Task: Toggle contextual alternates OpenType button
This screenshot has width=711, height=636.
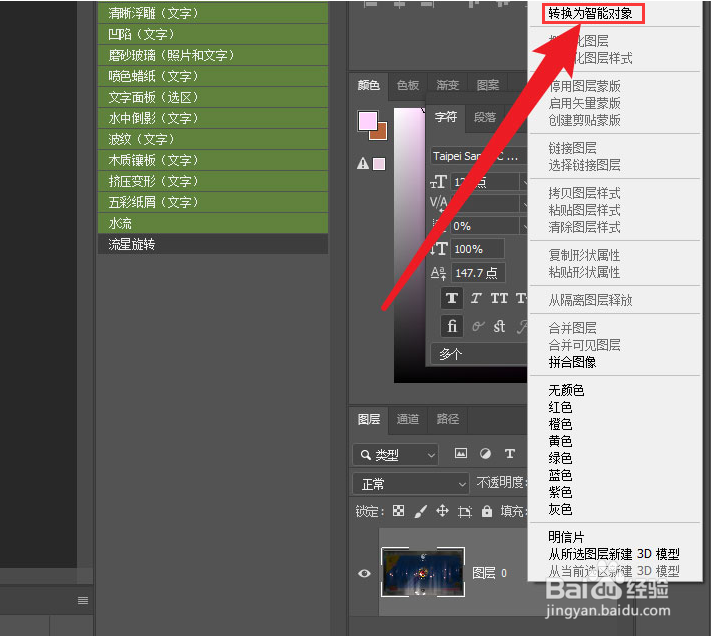Action: tap(477, 326)
